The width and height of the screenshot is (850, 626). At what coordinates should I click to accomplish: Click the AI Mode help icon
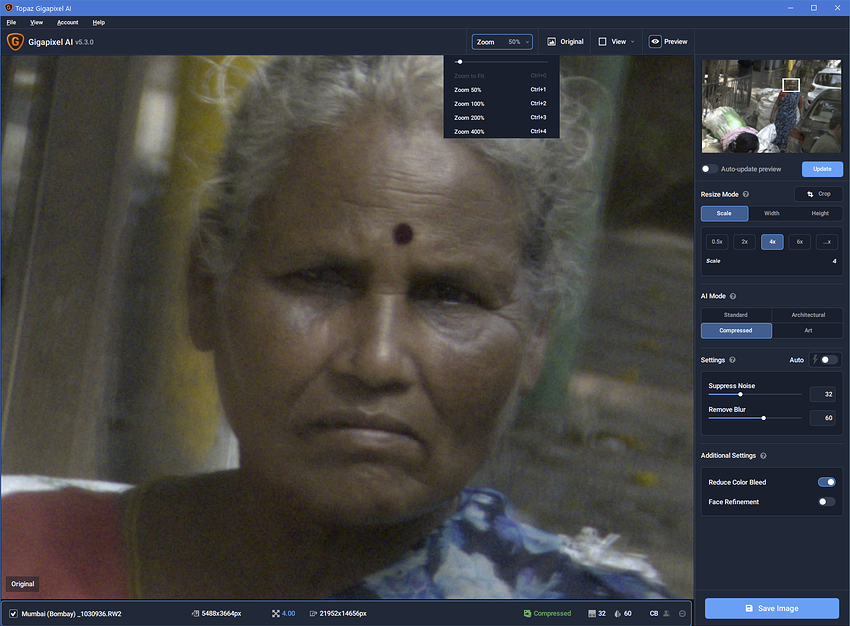[735, 297]
